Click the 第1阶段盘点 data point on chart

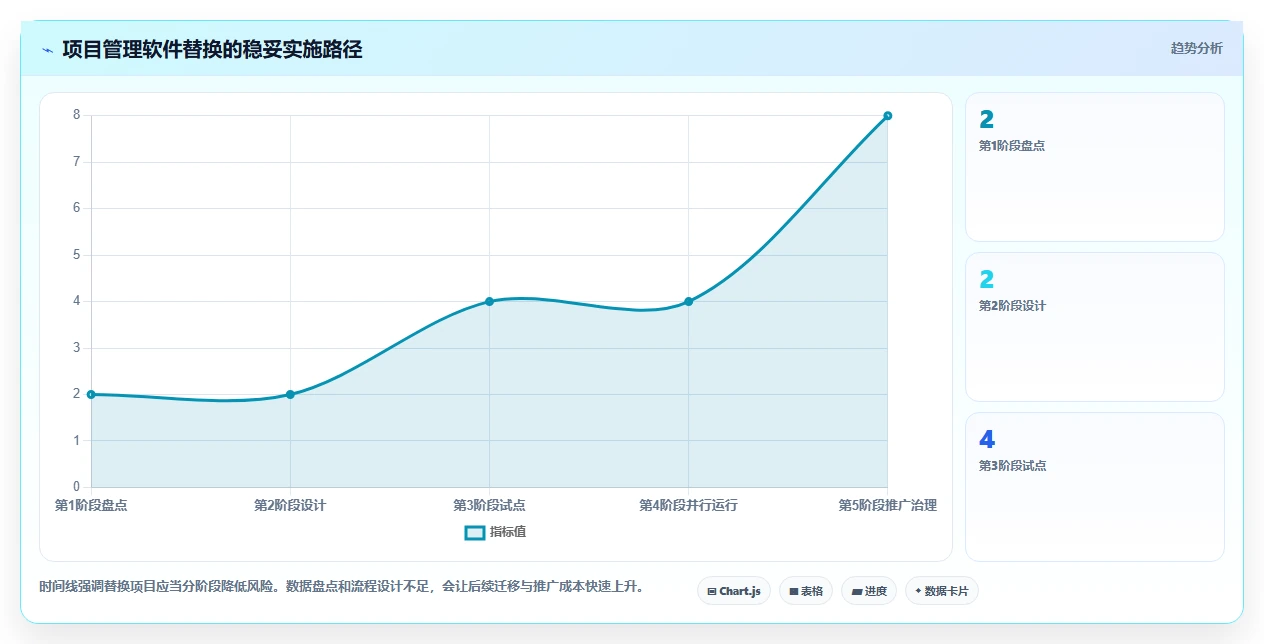coord(91,394)
